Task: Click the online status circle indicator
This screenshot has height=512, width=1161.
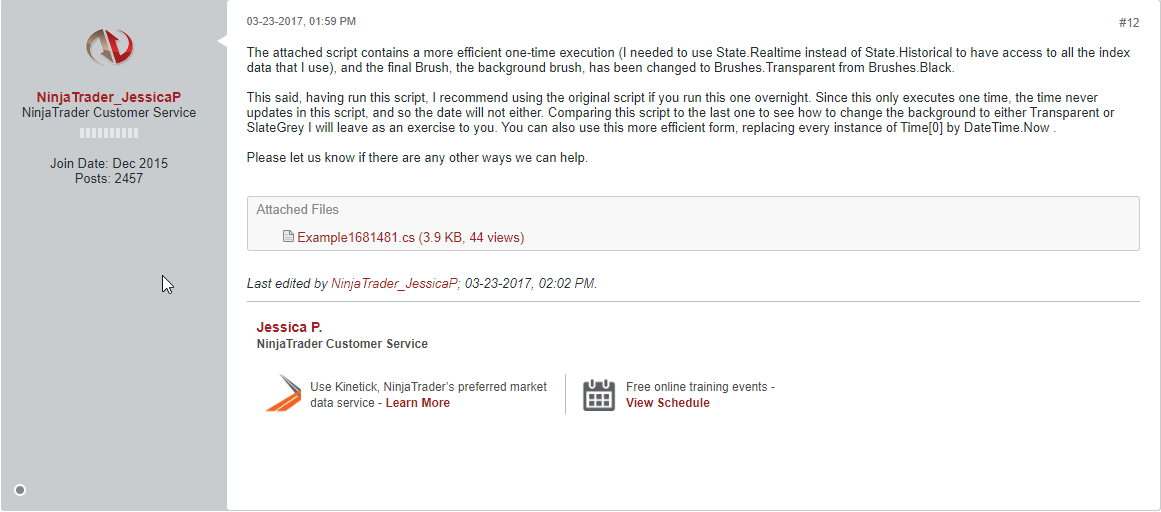Action: [x=20, y=489]
